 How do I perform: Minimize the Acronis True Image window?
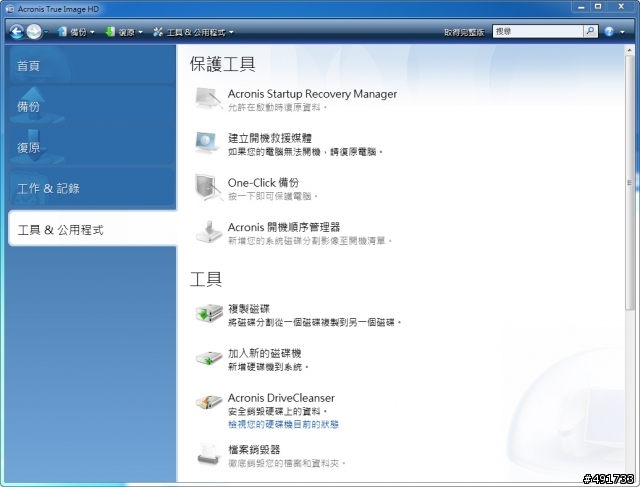pyautogui.click(x=581, y=7)
